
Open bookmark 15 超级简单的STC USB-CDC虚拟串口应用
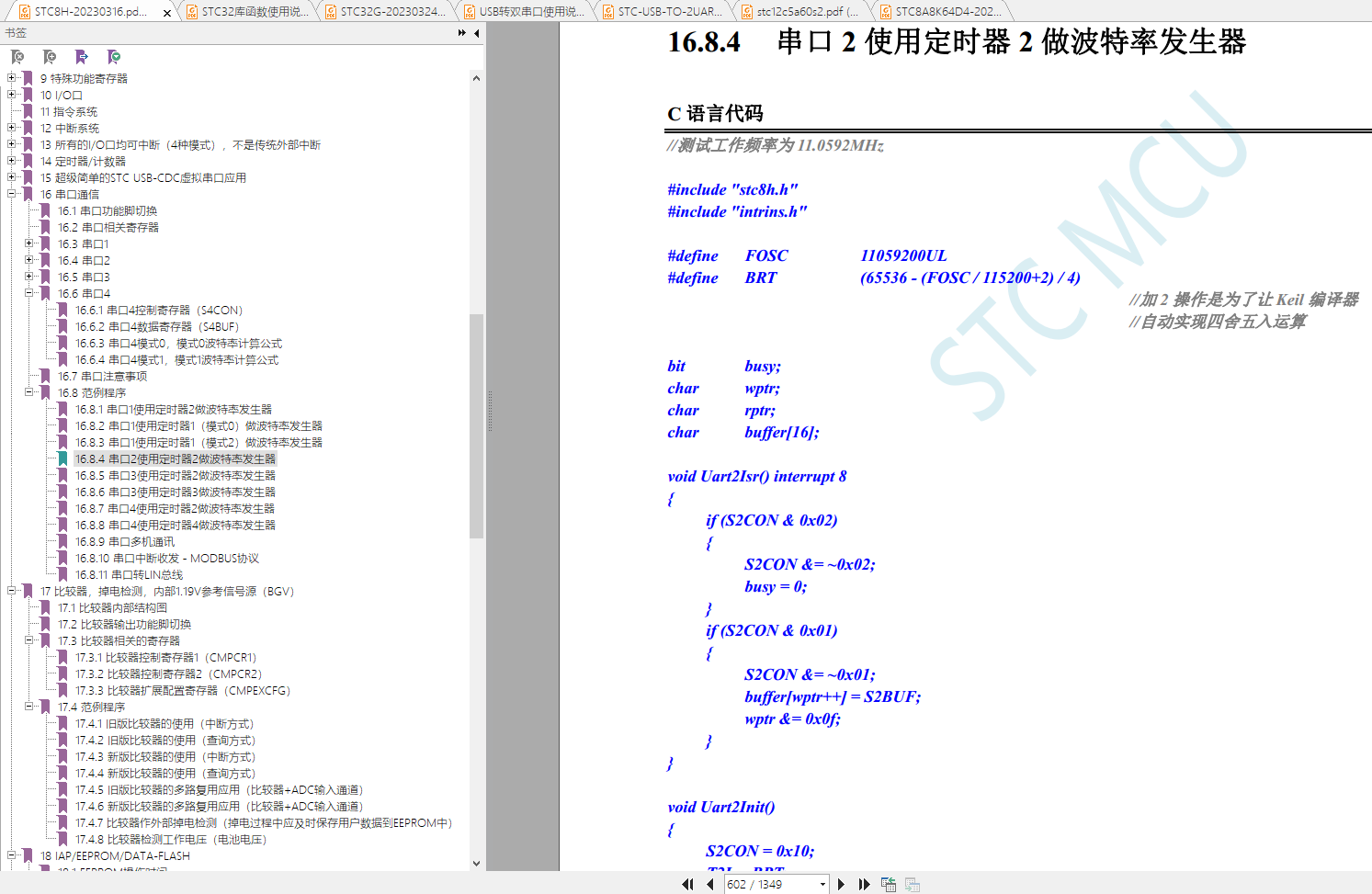click(x=143, y=178)
